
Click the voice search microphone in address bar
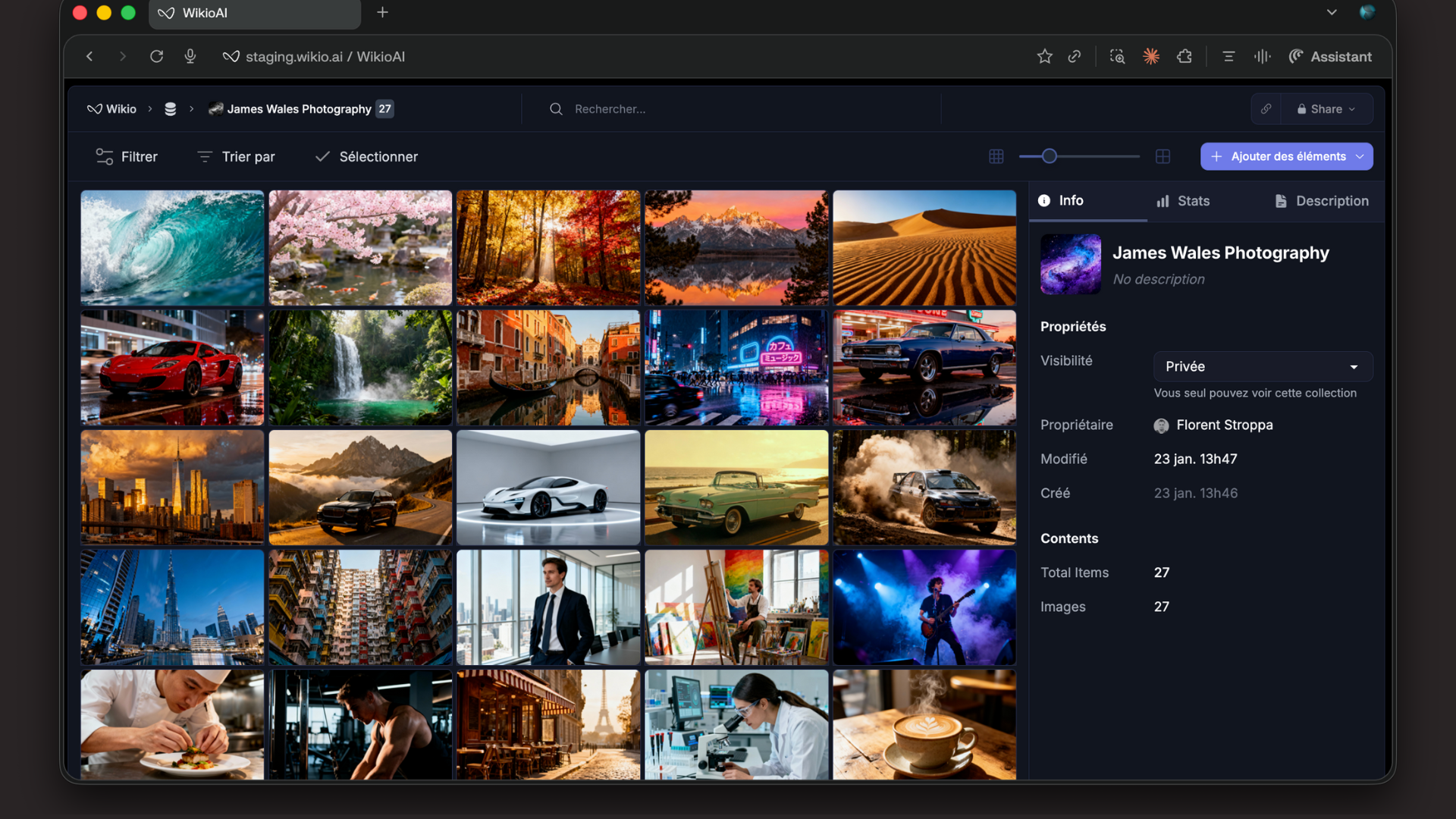coord(190,56)
